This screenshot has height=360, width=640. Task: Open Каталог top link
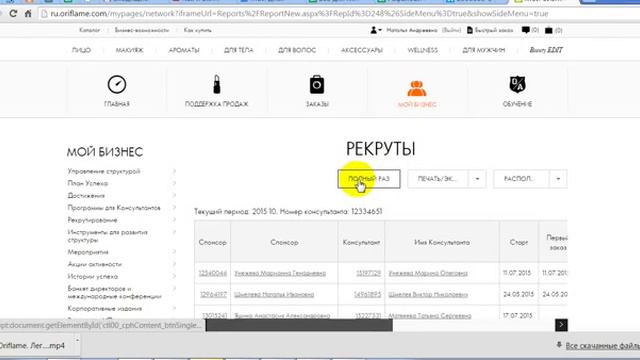click(x=89, y=30)
